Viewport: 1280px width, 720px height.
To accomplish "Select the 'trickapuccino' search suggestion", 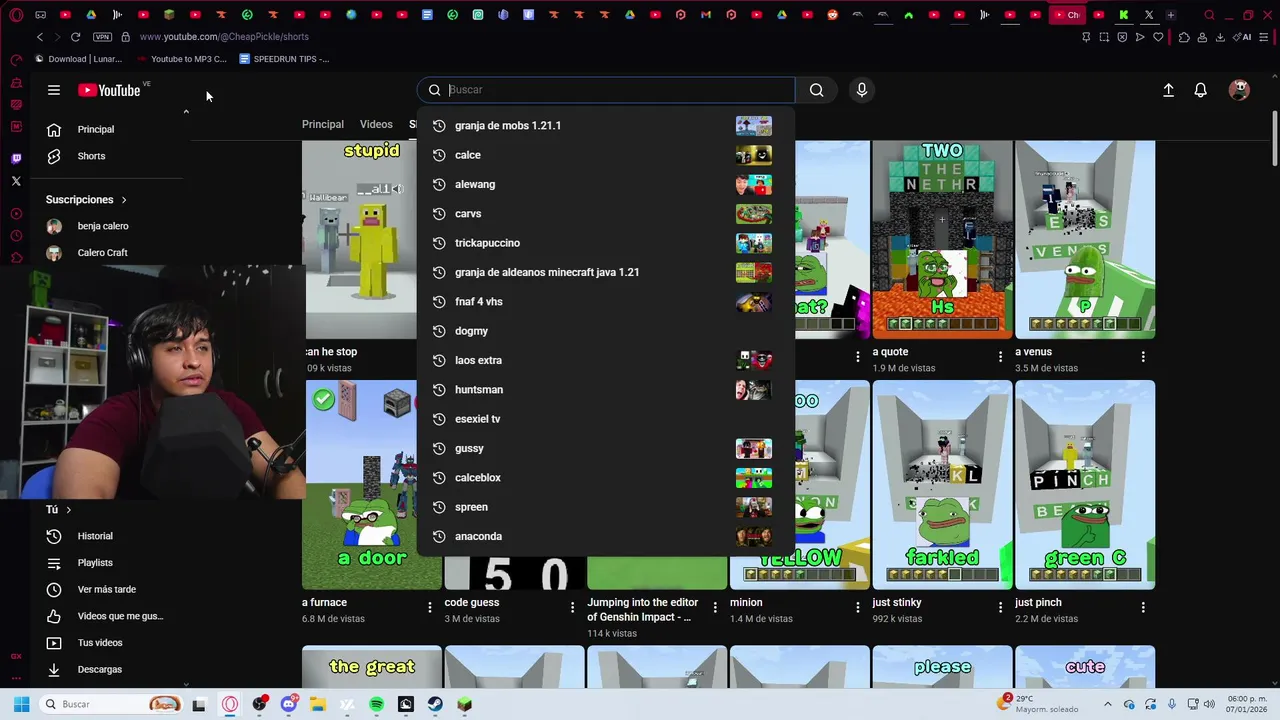I will click(606, 243).
